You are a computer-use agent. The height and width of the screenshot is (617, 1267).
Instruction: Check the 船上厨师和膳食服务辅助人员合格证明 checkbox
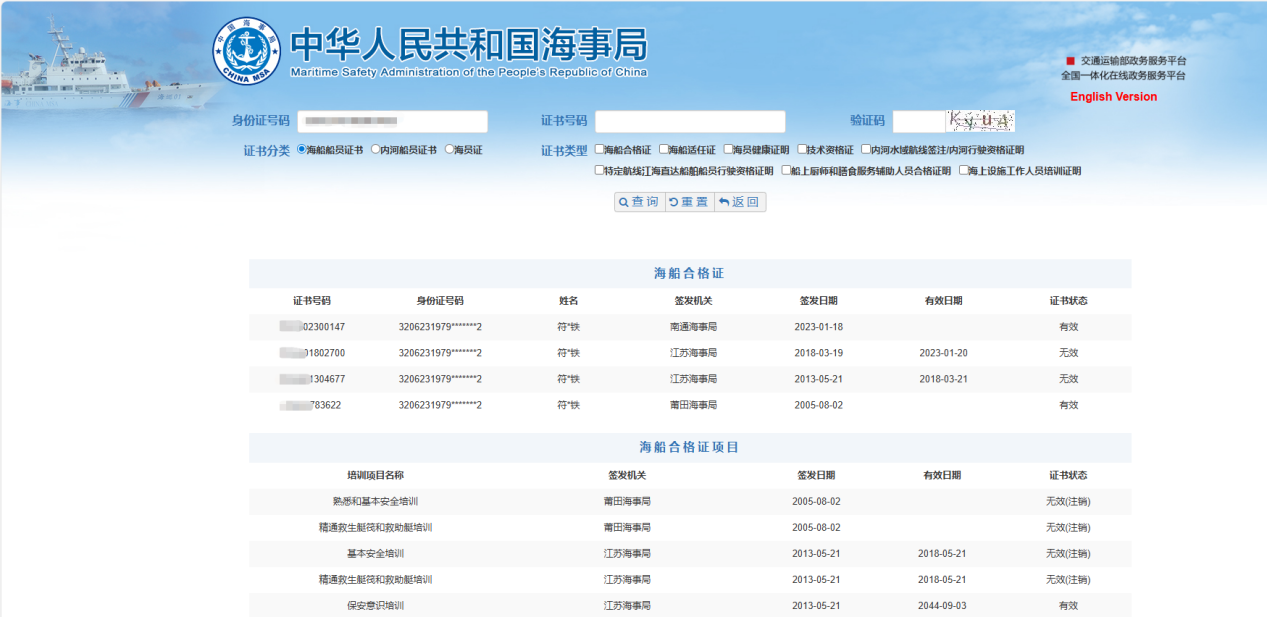(786, 171)
